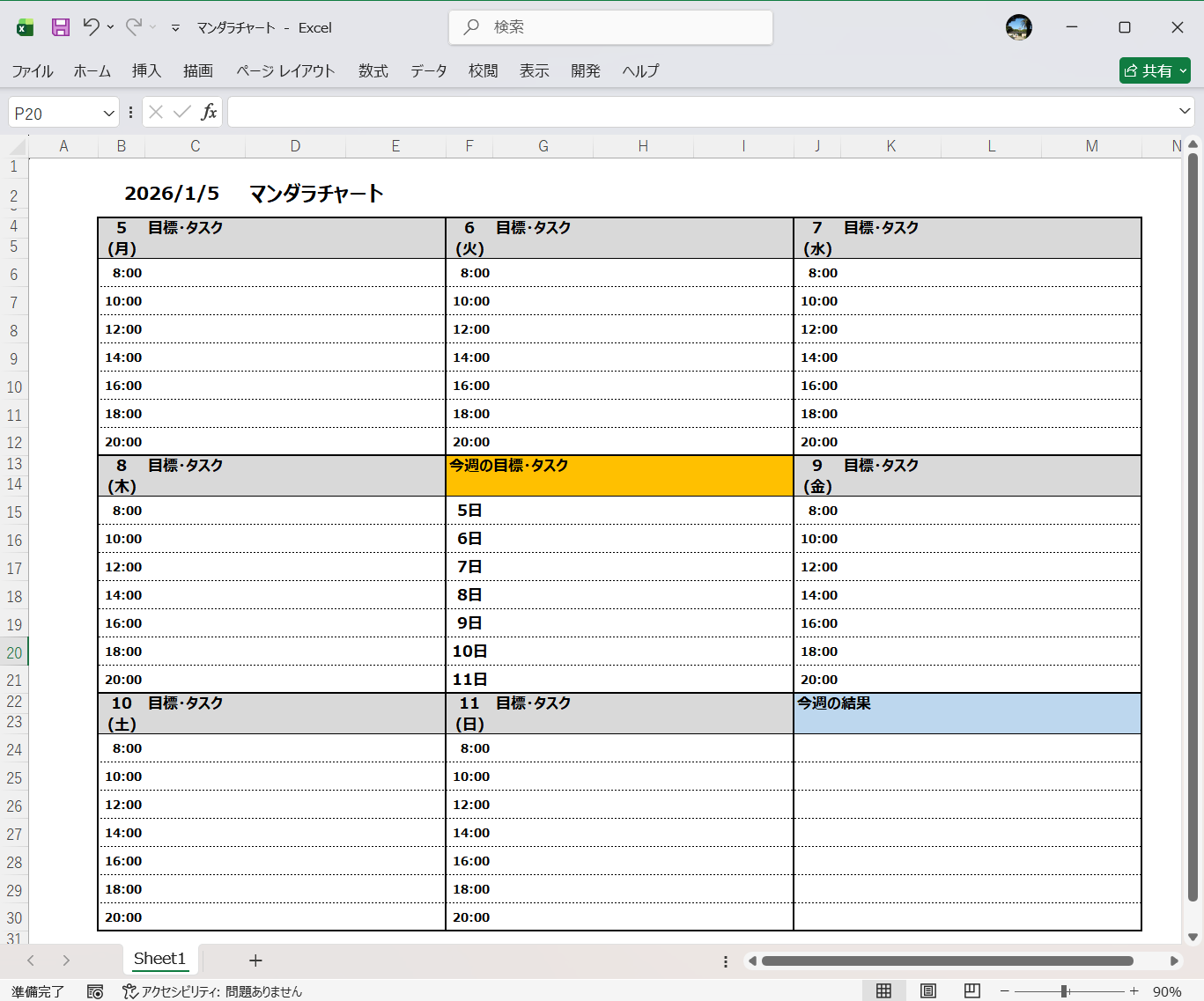Click the Undo arrow icon
The image size is (1204, 1001).
[x=91, y=27]
